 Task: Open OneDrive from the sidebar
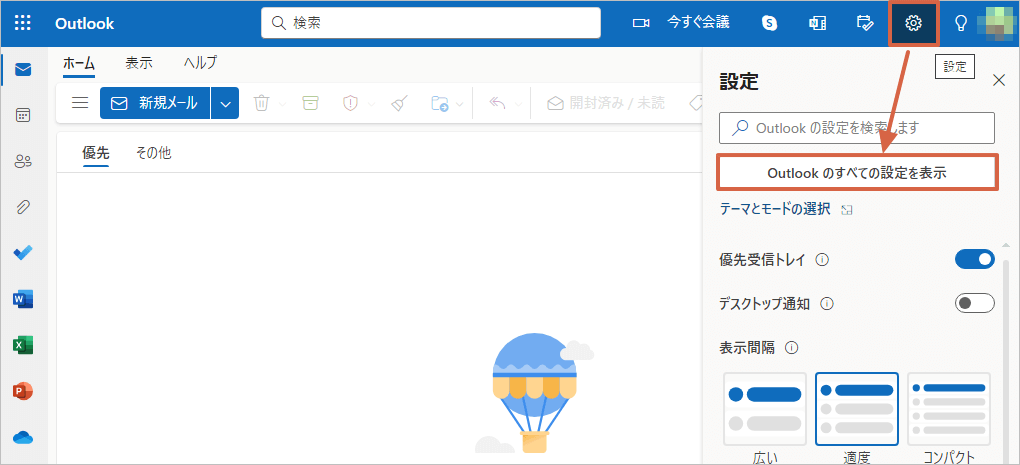pos(23,437)
